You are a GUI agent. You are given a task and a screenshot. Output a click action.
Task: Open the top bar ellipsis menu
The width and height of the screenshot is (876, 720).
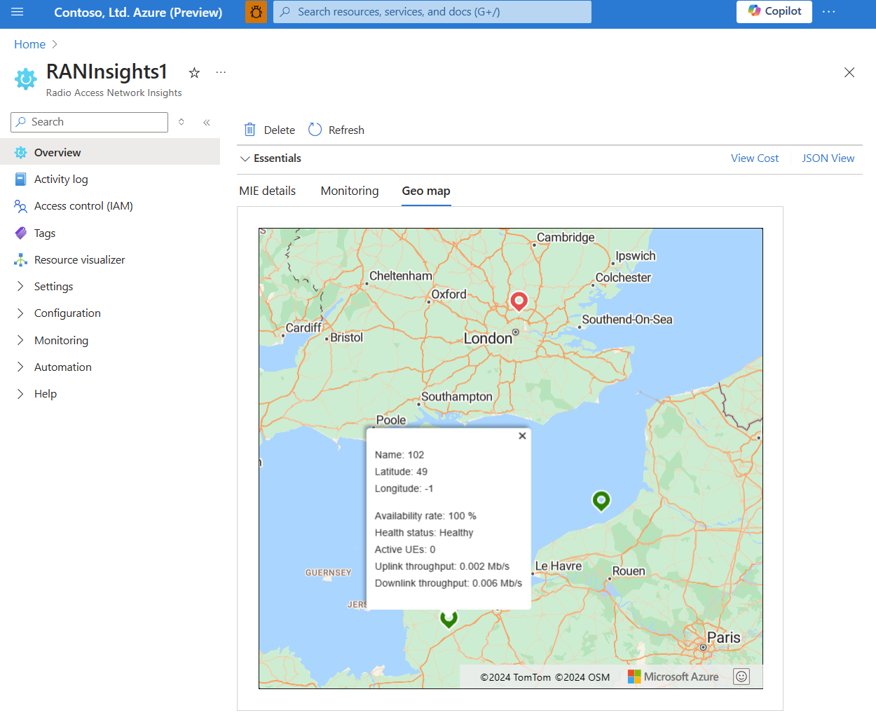tap(829, 12)
